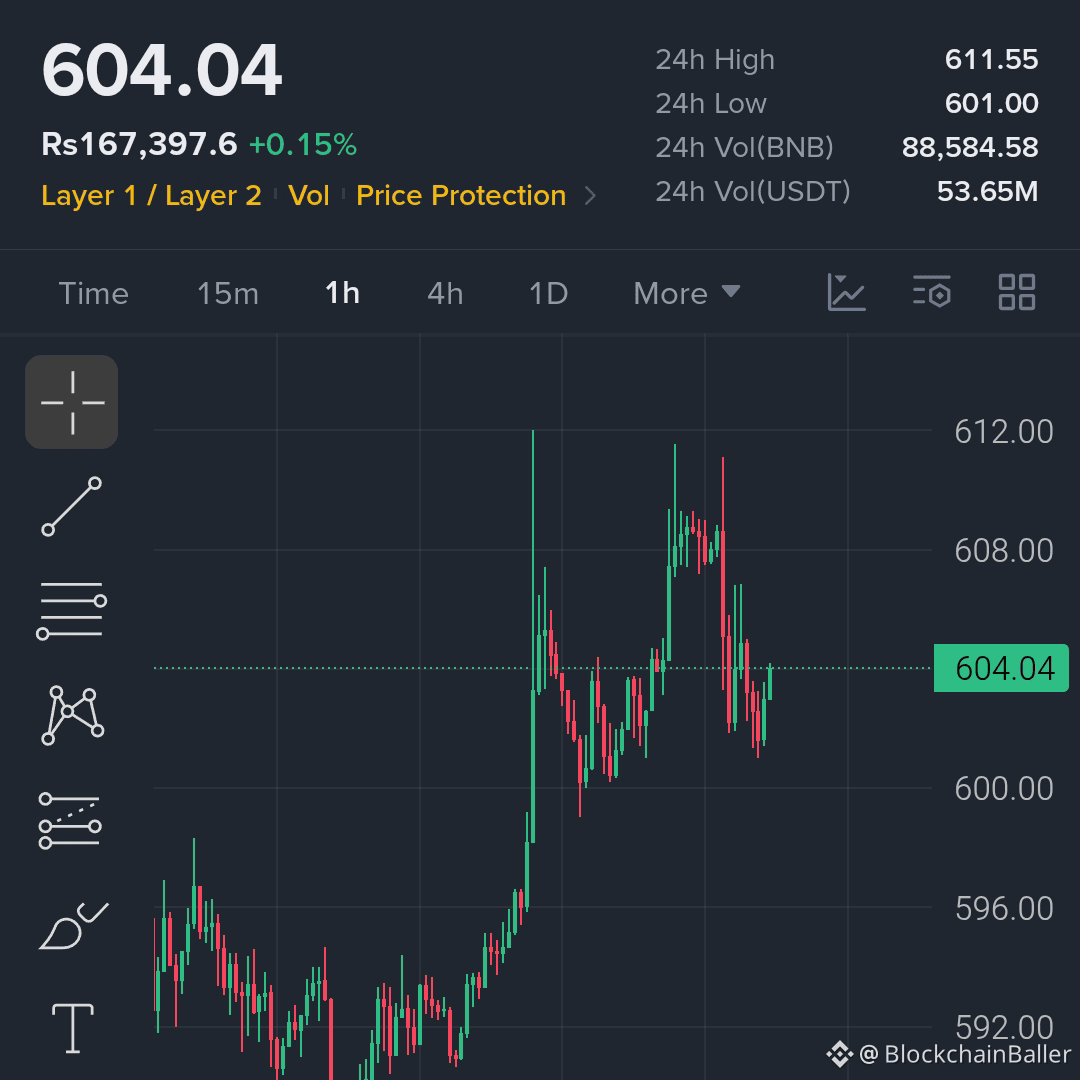Screen dimensions: 1080x1080
Task: Open chart settings list icon
Action: (x=932, y=292)
